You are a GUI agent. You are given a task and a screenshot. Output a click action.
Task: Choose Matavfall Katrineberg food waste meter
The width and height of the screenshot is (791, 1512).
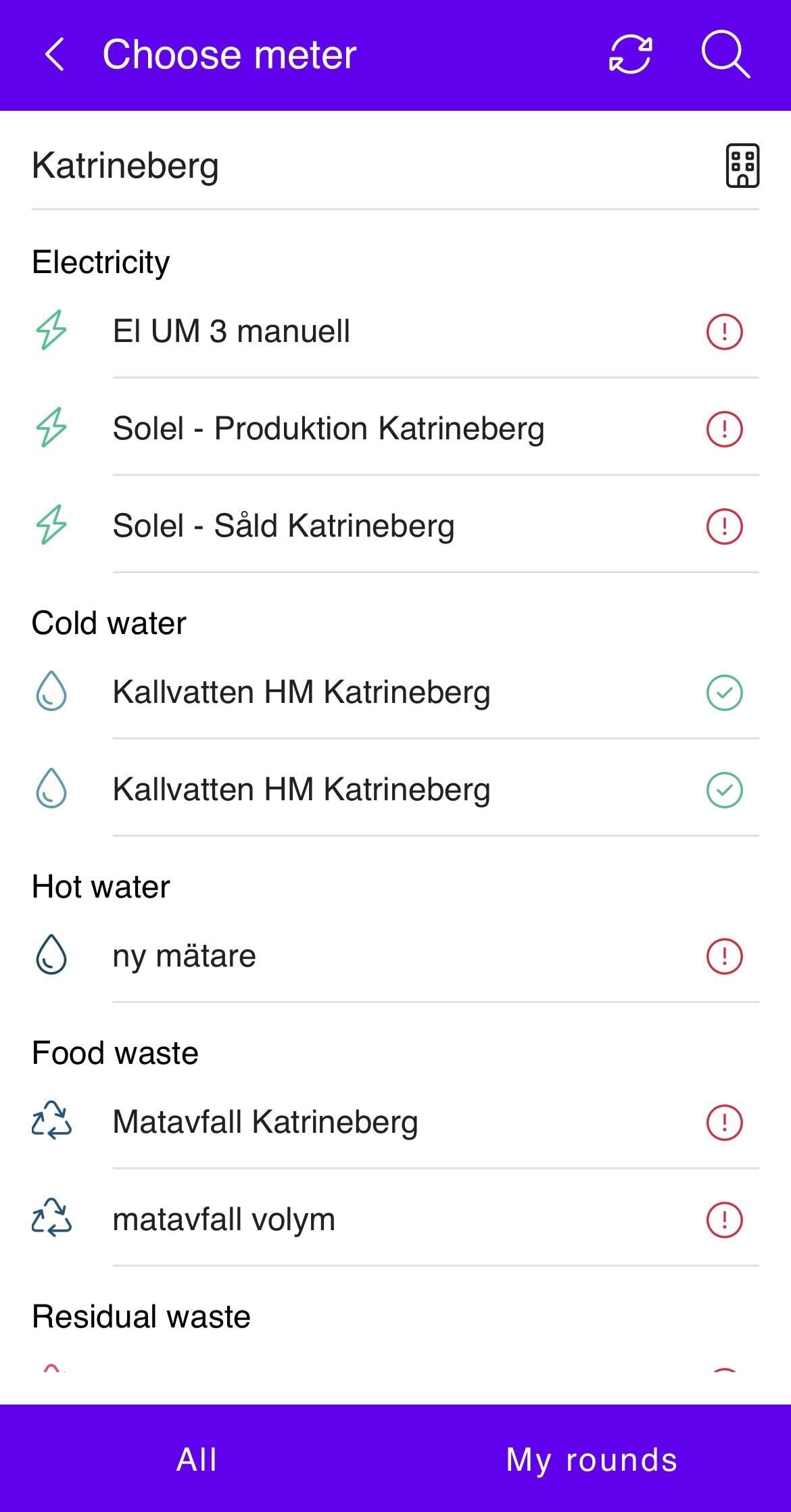[x=265, y=1122]
